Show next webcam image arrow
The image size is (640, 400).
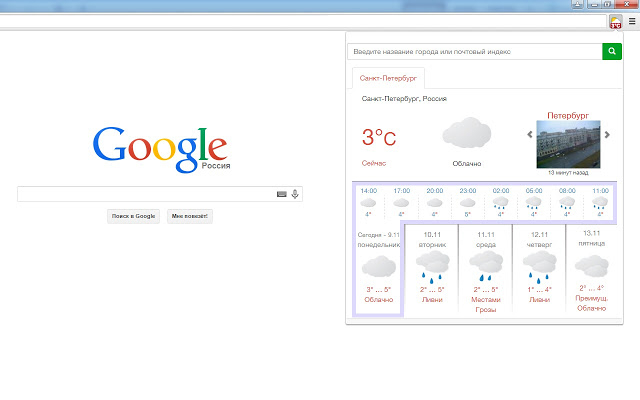pyautogui.click(x=607, y=134)
